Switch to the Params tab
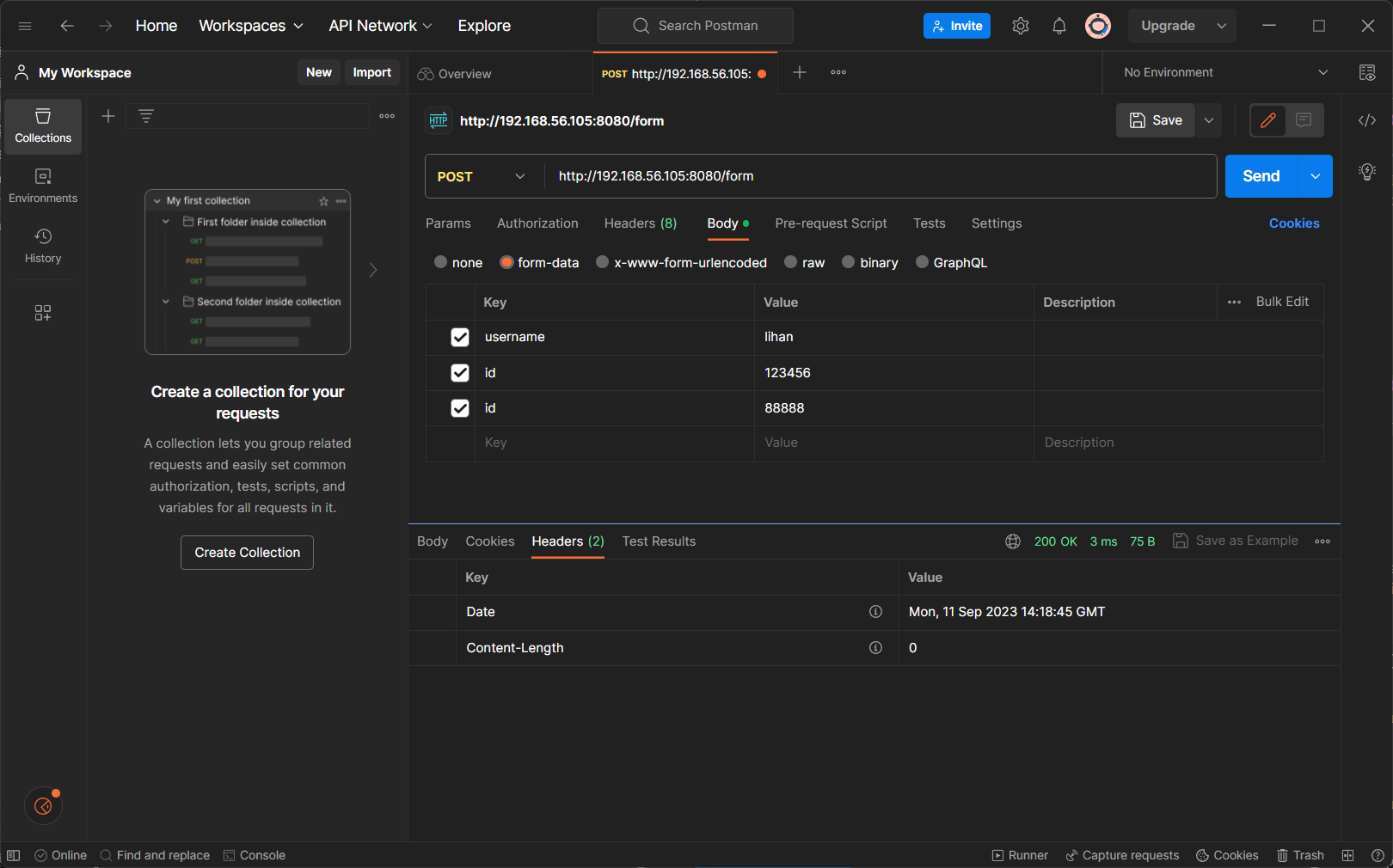The image size is (1393, 868). [448, 223]
